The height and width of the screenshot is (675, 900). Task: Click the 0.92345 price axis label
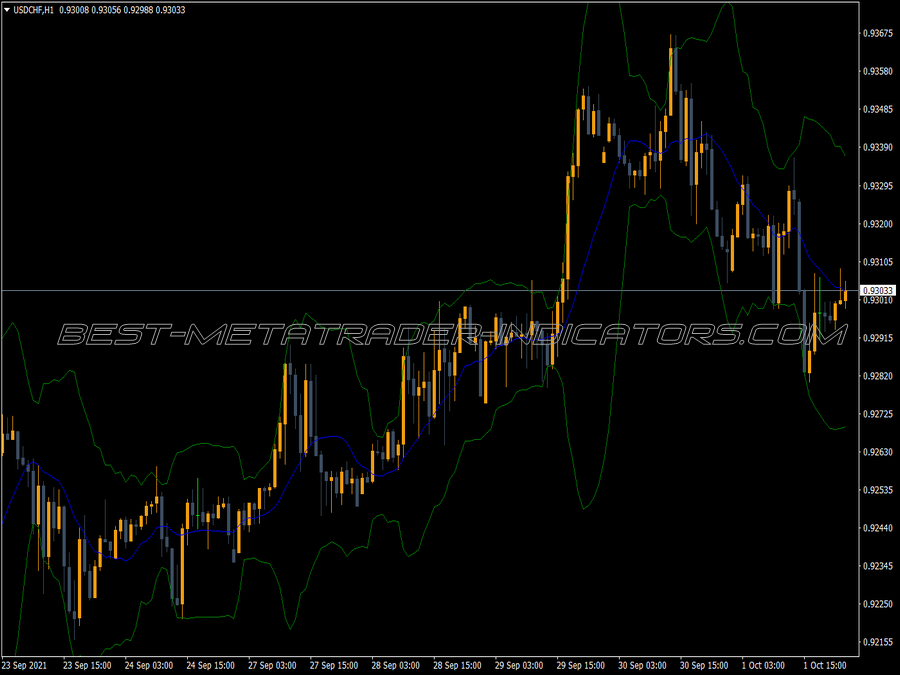tap(878, 566)
